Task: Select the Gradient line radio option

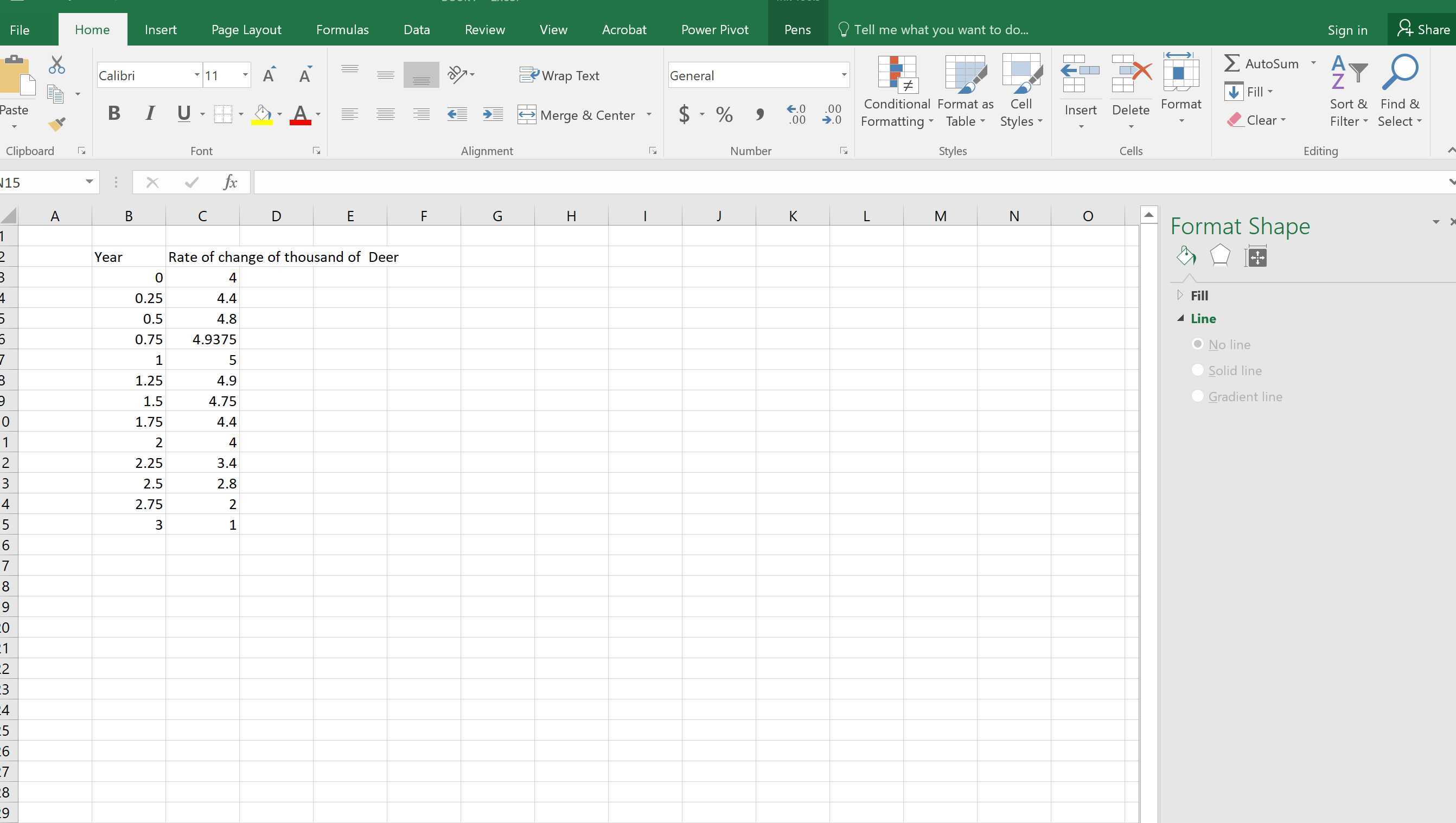Action: coord(1197,396)
